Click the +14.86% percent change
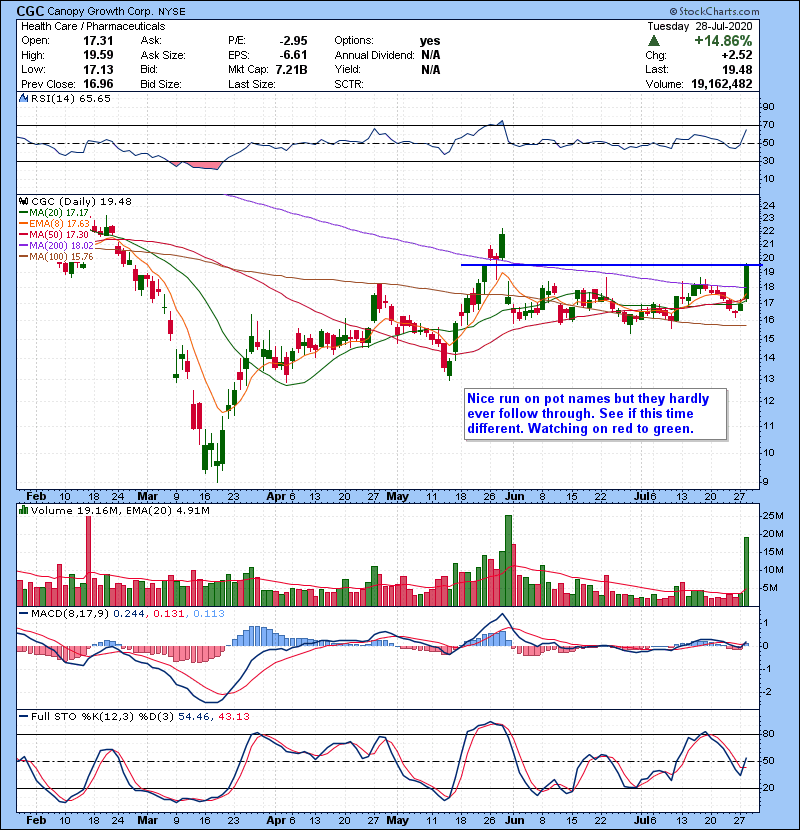 (x=723, y=40)
